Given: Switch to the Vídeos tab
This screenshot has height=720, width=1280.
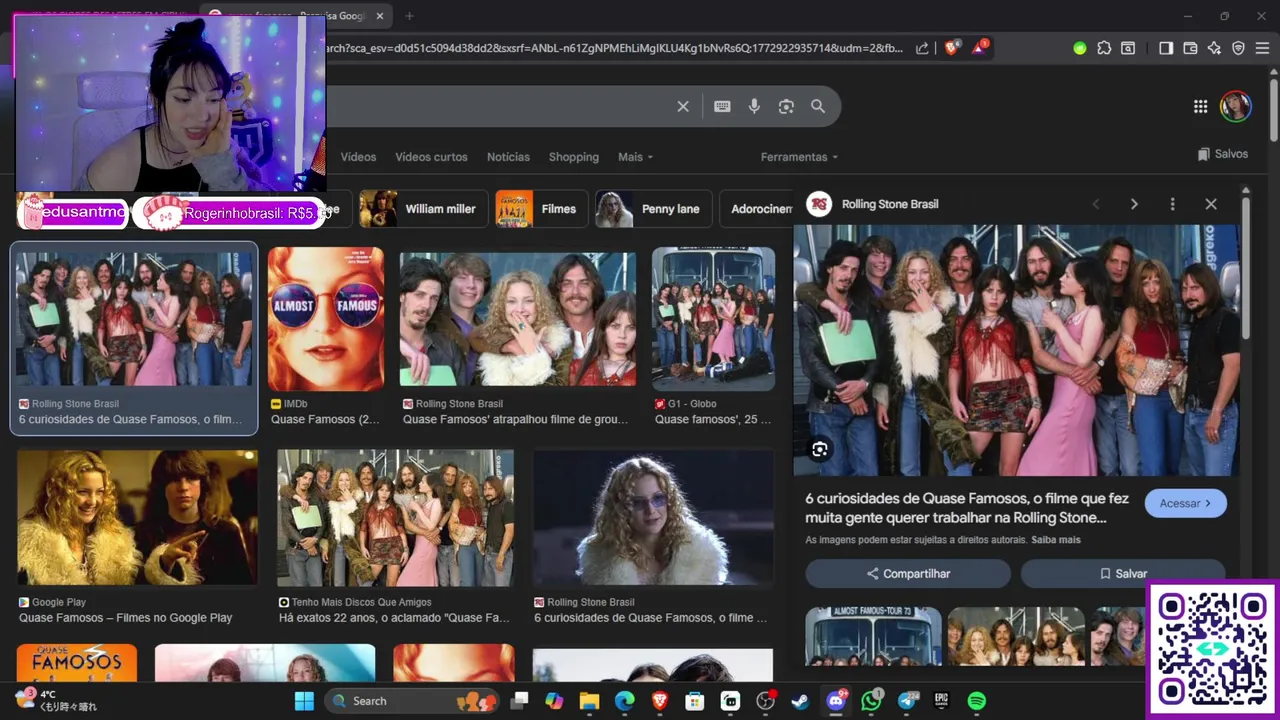Looking at the screenshot, I should point(358,157).
